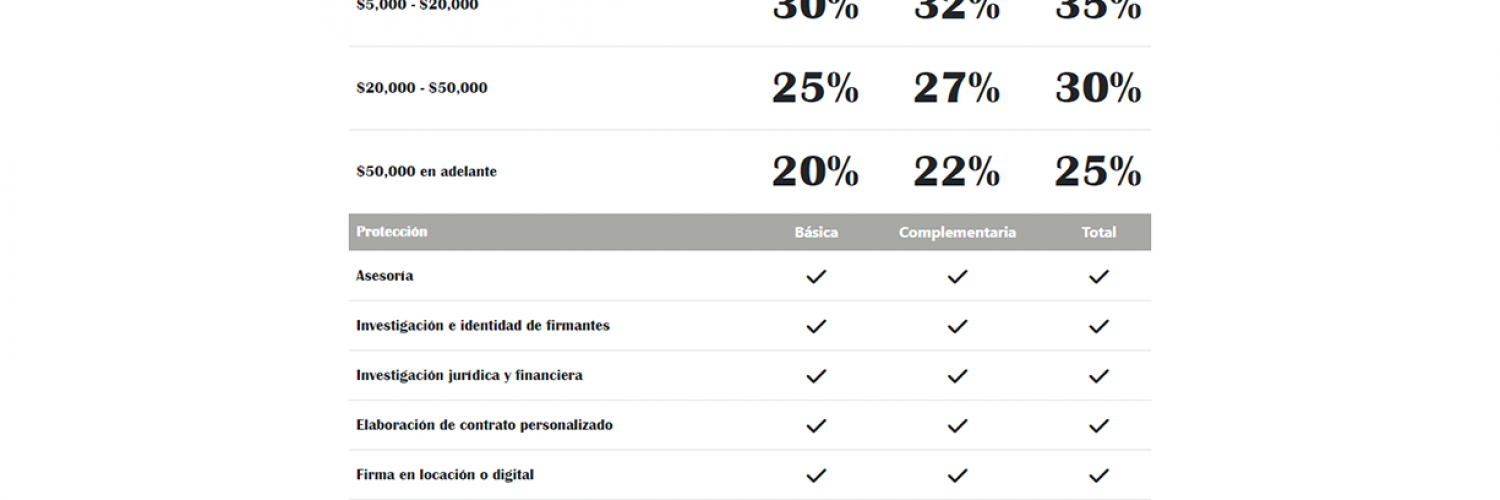This screenshot has width=1500, height=500.
Task: Click the Total column header
Action: pos(1099,232)
